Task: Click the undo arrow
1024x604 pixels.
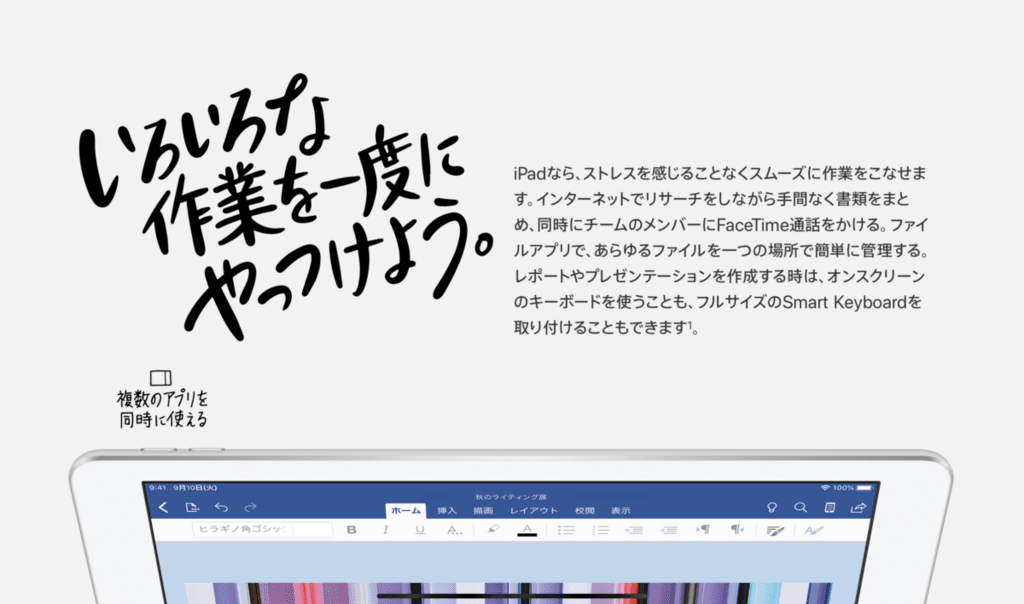Action: click(221, 507)
